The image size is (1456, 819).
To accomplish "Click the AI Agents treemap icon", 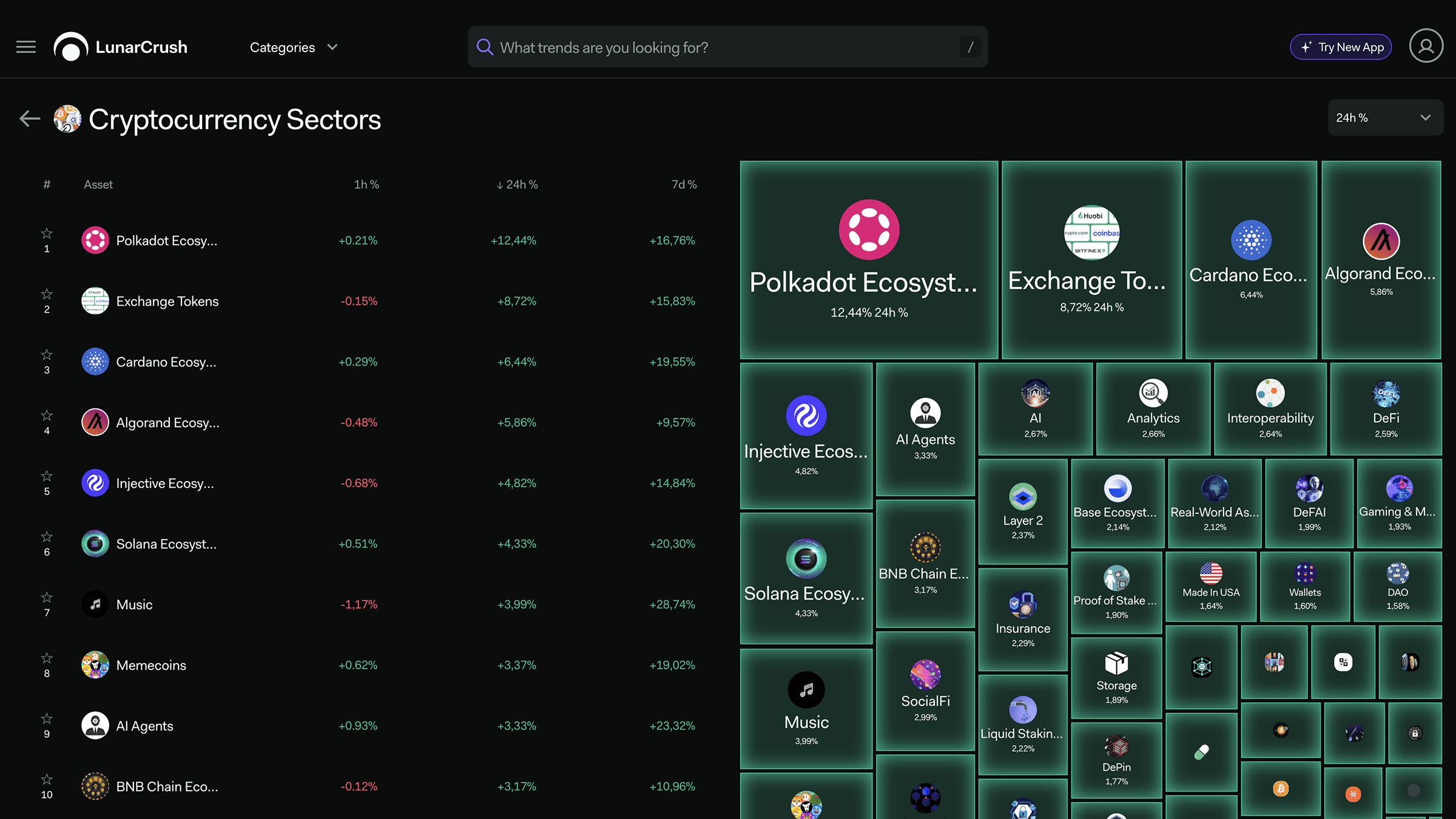I will (x=925, y=413).
